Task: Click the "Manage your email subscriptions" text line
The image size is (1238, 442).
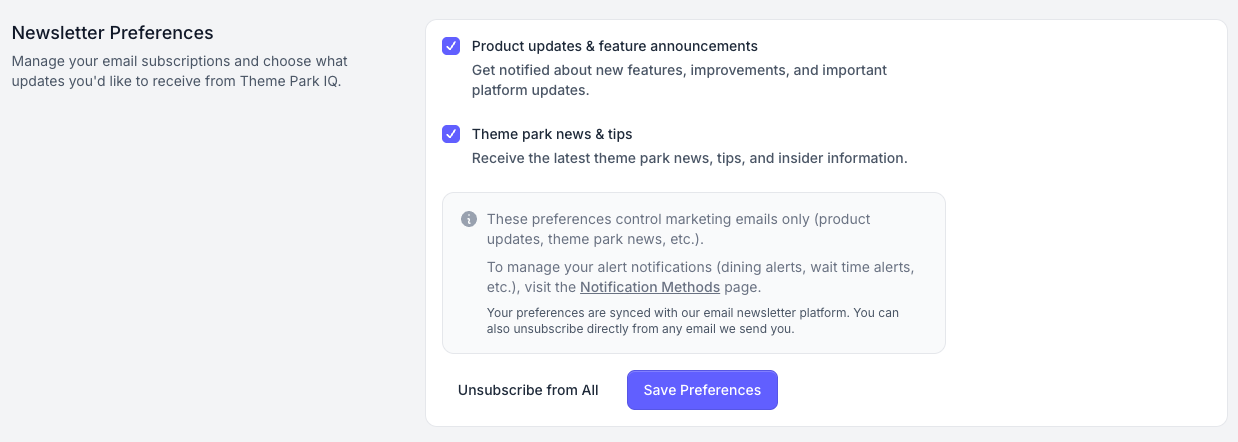Action: [180, 61]
